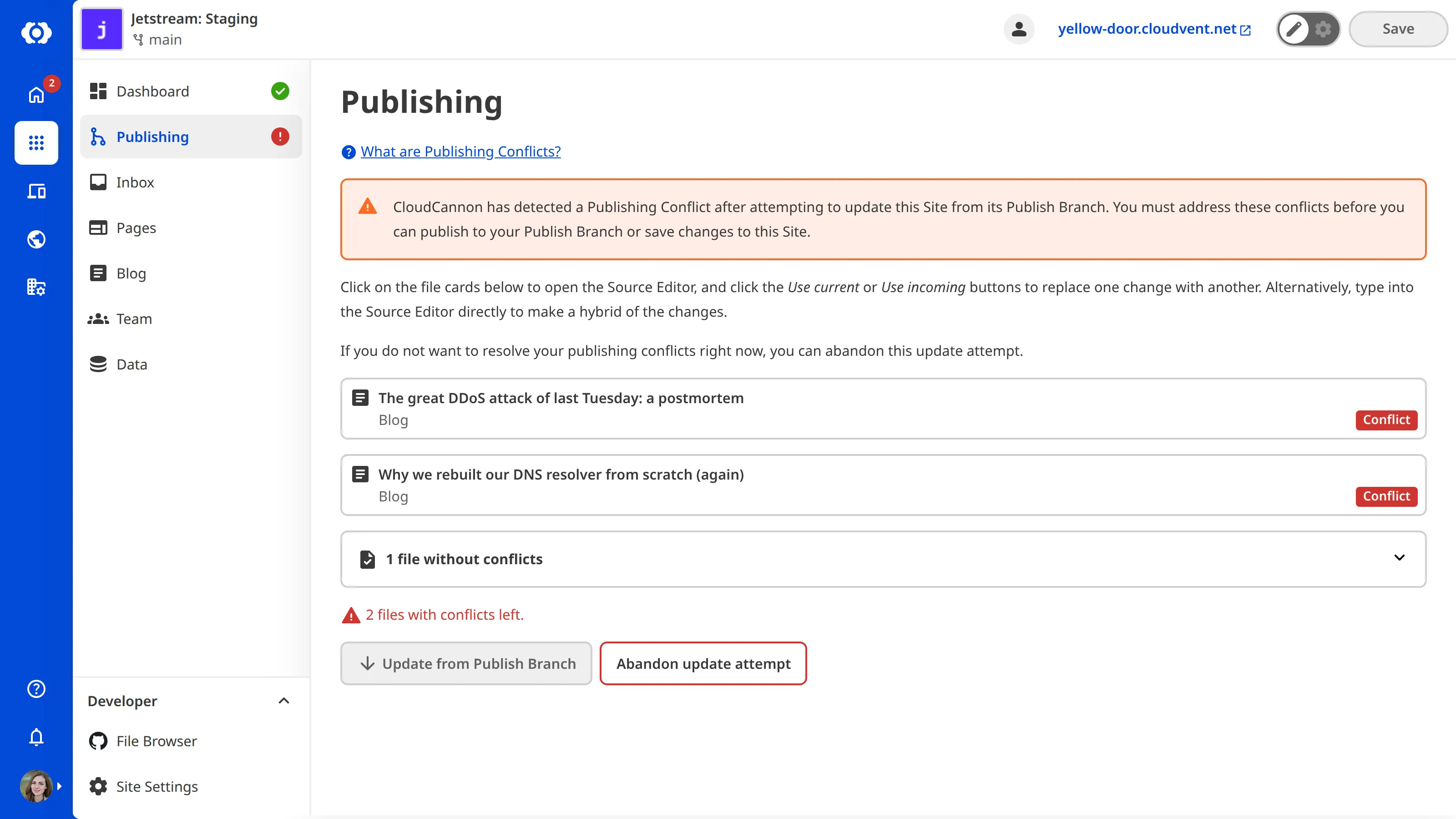Open Blog in the sidebar

(x=191, y=273)
